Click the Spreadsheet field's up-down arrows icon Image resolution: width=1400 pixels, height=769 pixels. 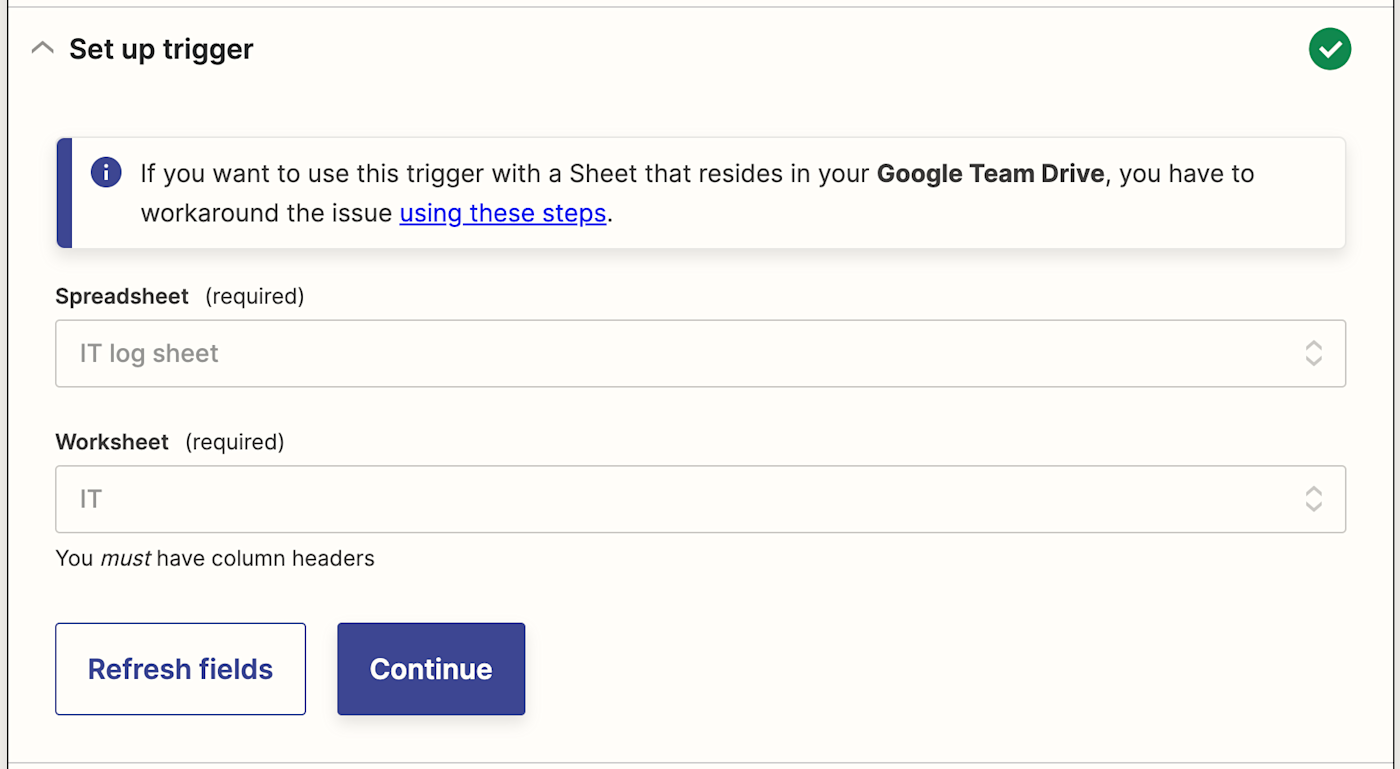click(1313, 353)
